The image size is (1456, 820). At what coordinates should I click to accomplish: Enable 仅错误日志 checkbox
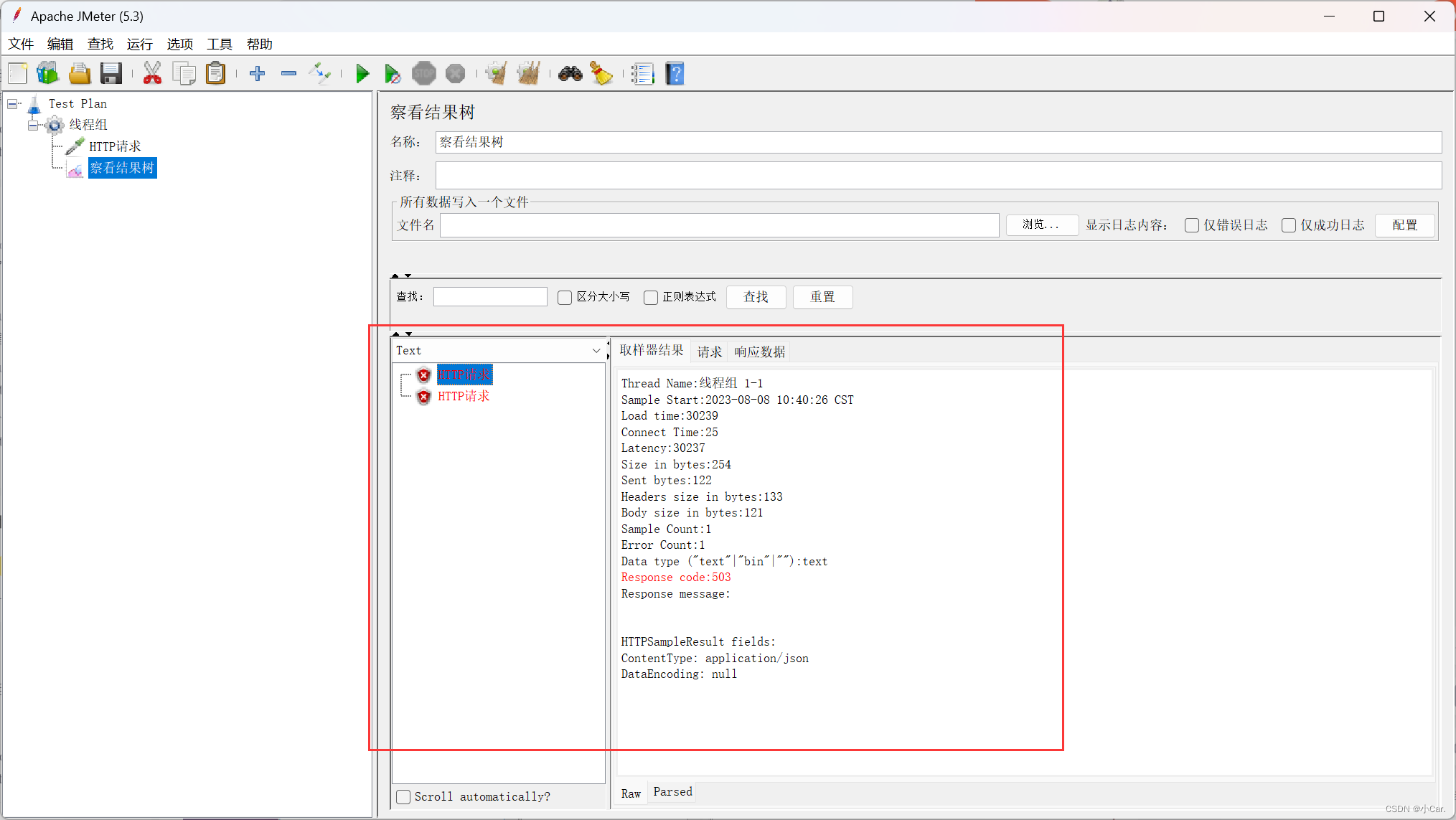1192,225
